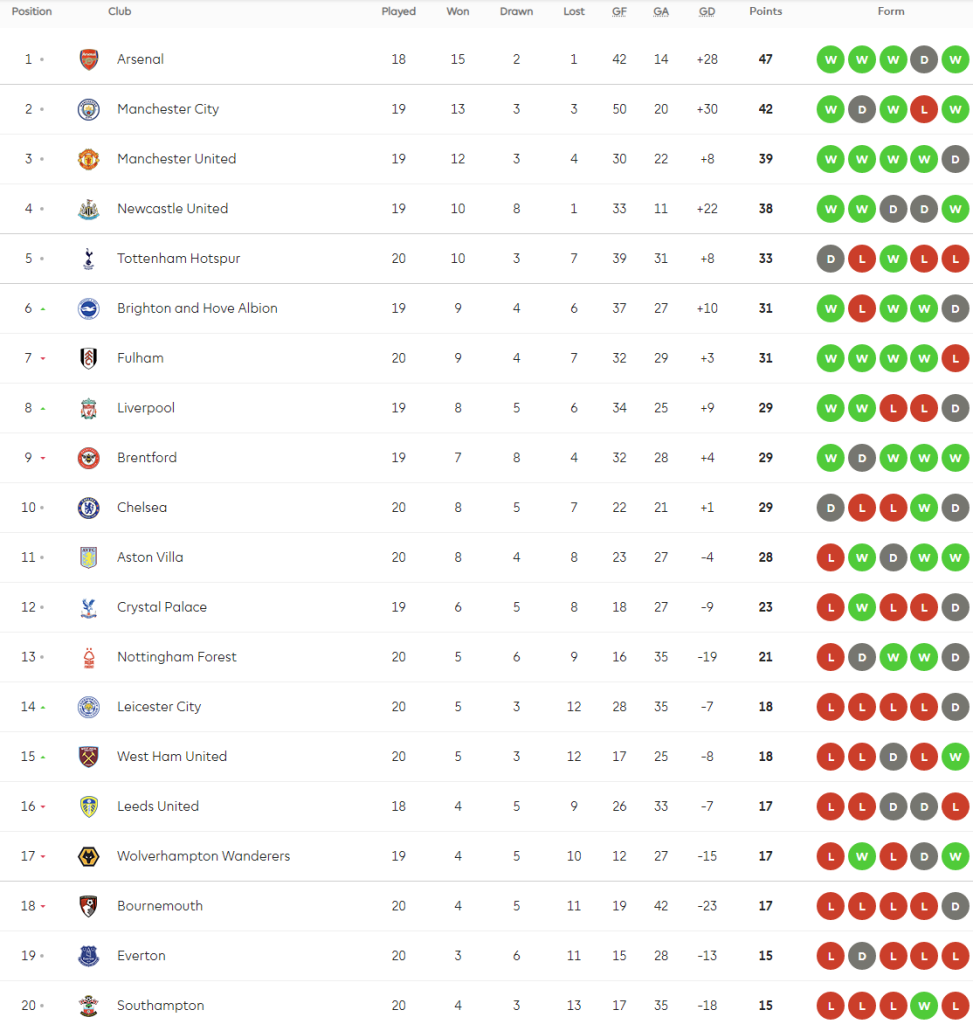Sort table by Points column header
This screenshot has width=973, height=1024.
(765, 12)
